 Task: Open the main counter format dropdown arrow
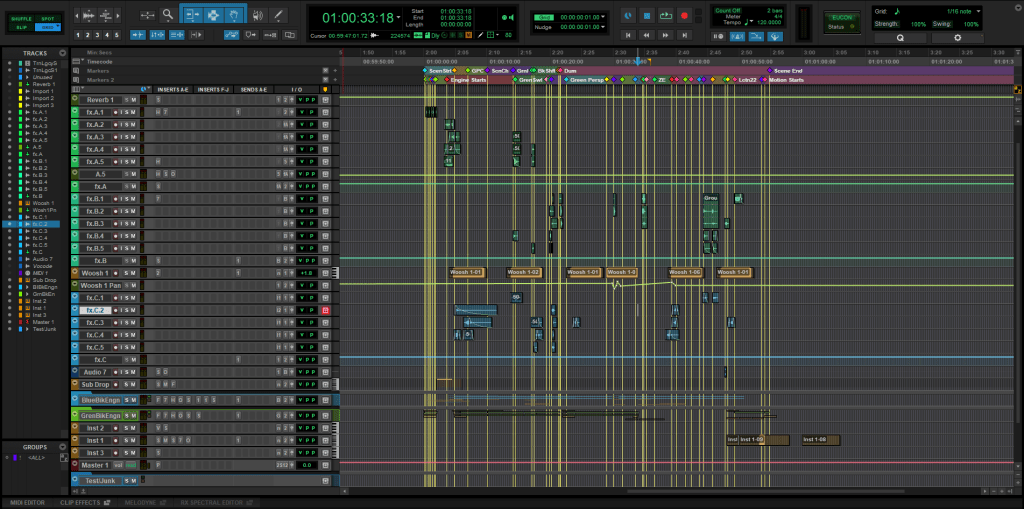[398, 17]
